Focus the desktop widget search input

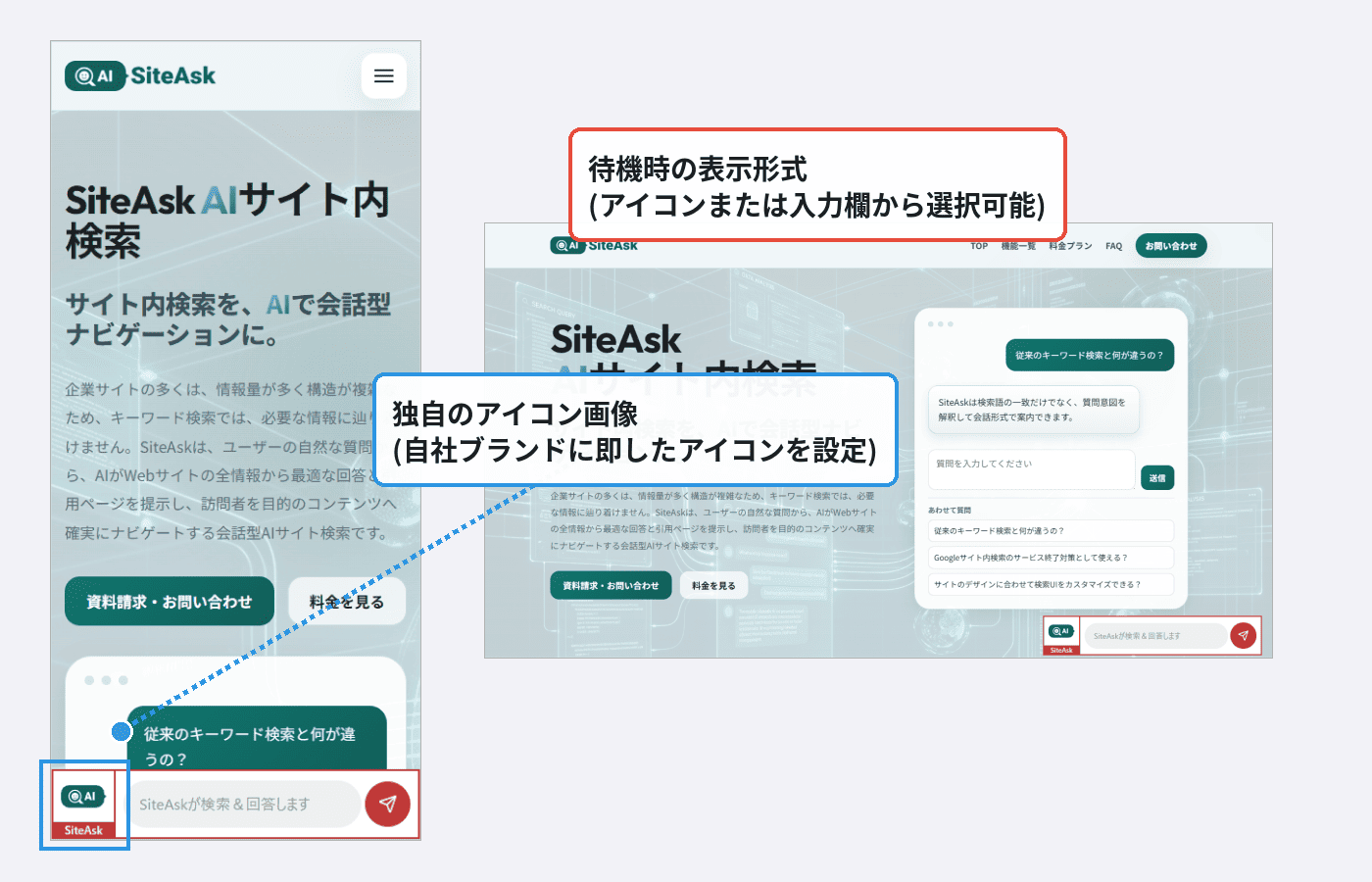click(1155, 635)
